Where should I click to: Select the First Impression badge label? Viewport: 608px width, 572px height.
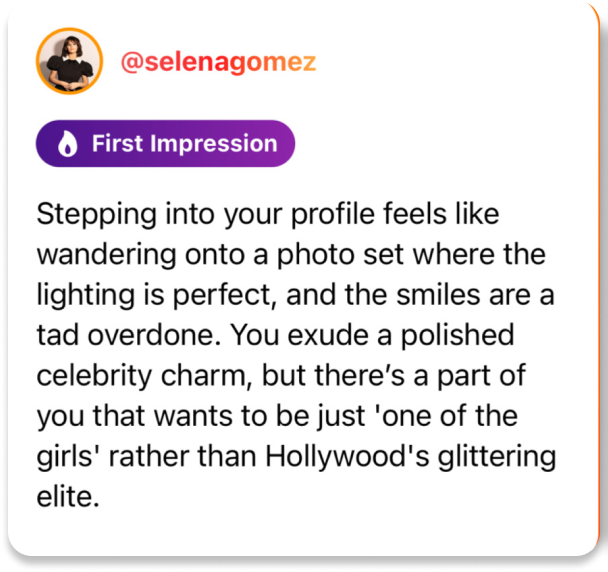(184, 144)
